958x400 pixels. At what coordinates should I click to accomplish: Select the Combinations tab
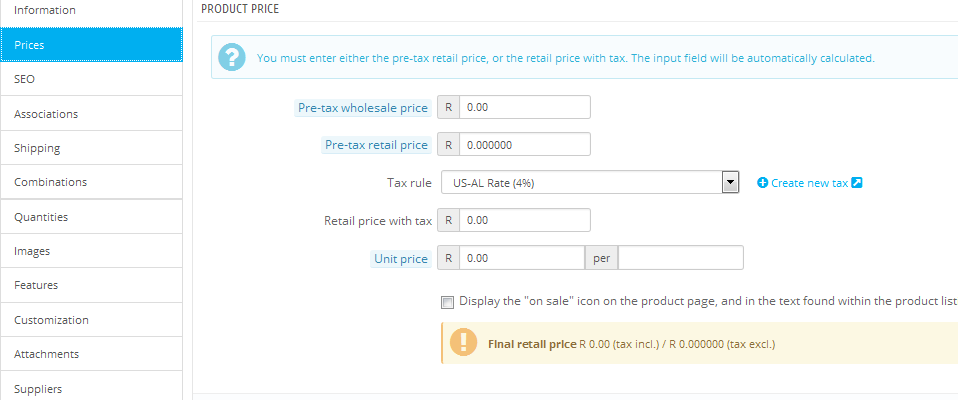tap(91, 182)
